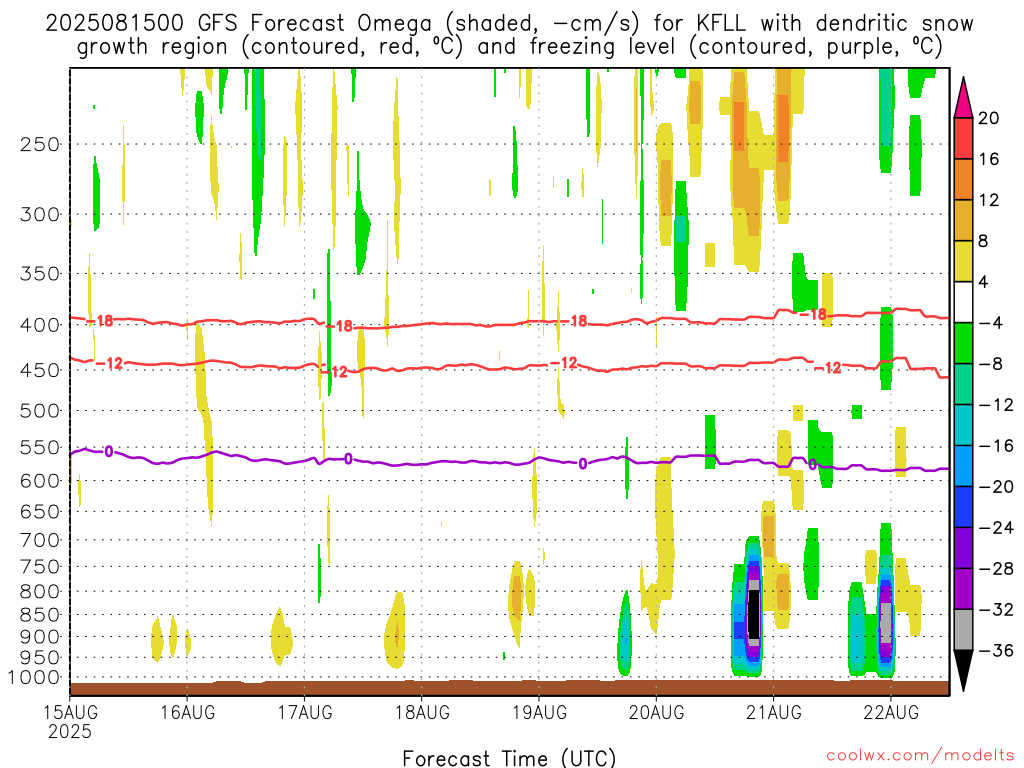Click the yellow color swatch between 4 and 8
The width and height of the screenshot is (1024, 768).
point(963,261)
